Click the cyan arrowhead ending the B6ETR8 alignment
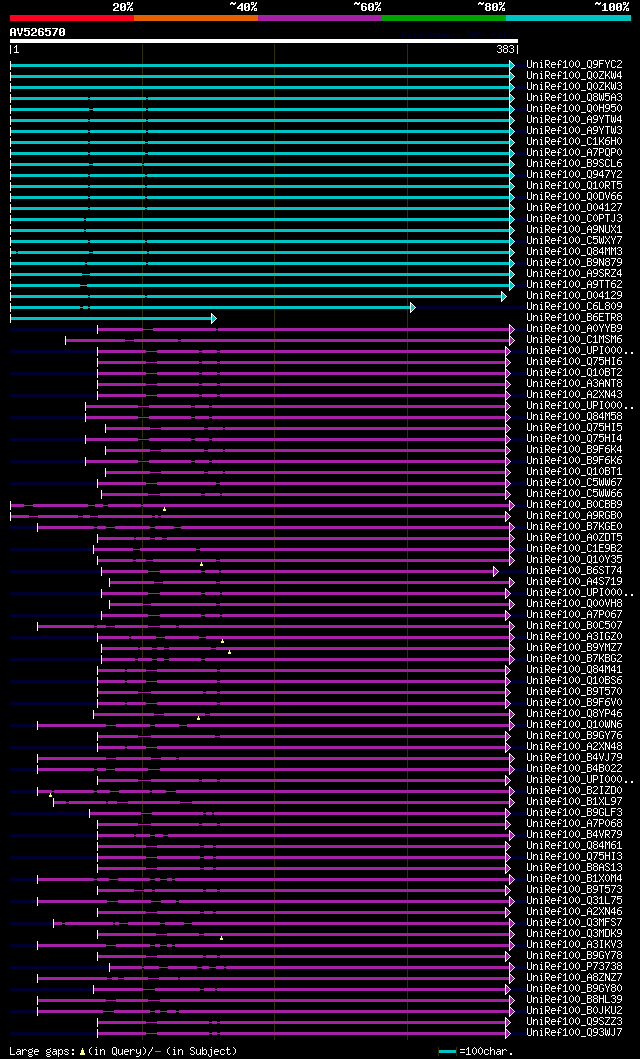This screenshot has width=640, height=1059. pos(213,318)
